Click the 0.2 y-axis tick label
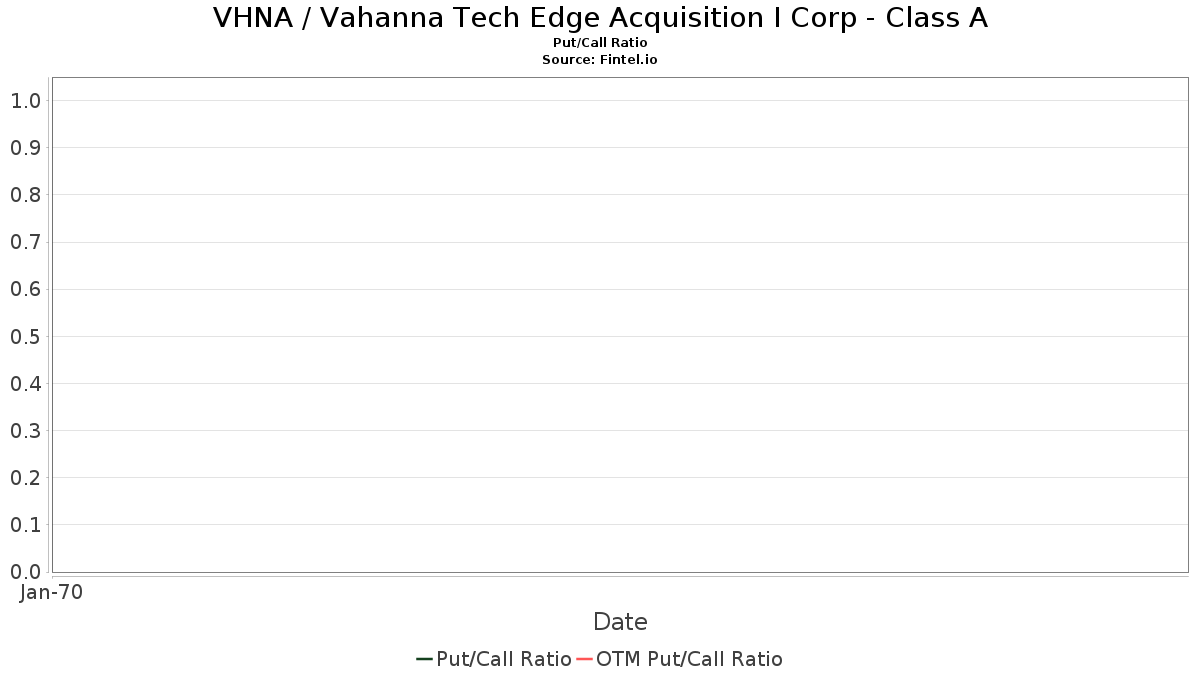Image resolution: width=1200 pixels, height=675 pixels. click(x=25, y=478)
